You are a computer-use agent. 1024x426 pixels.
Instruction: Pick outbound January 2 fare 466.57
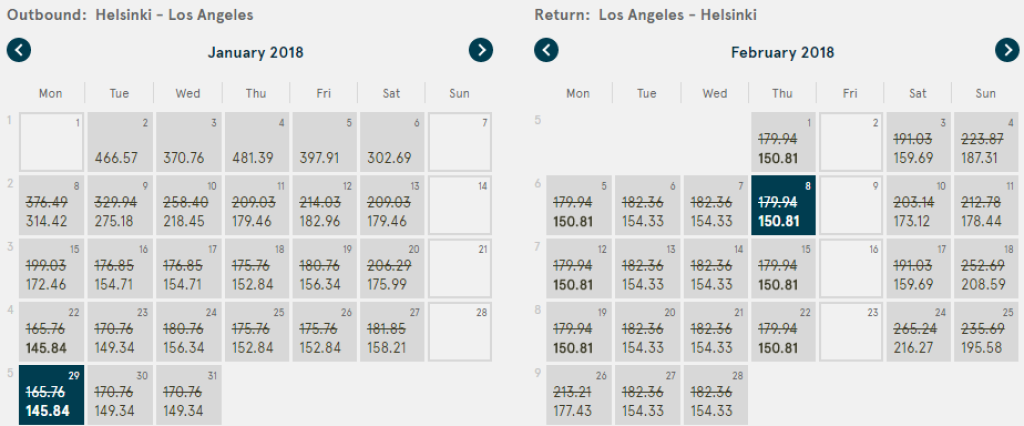(x=119, y=142)
